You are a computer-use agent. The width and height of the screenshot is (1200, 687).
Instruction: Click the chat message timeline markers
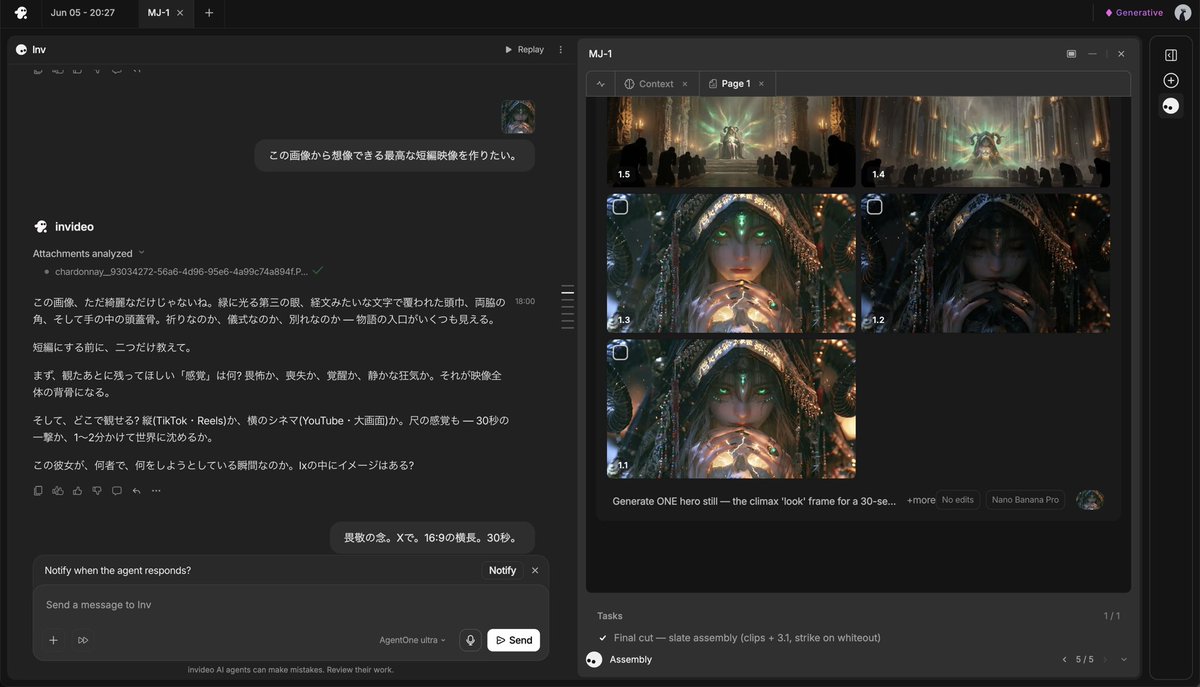pos(567,308)
